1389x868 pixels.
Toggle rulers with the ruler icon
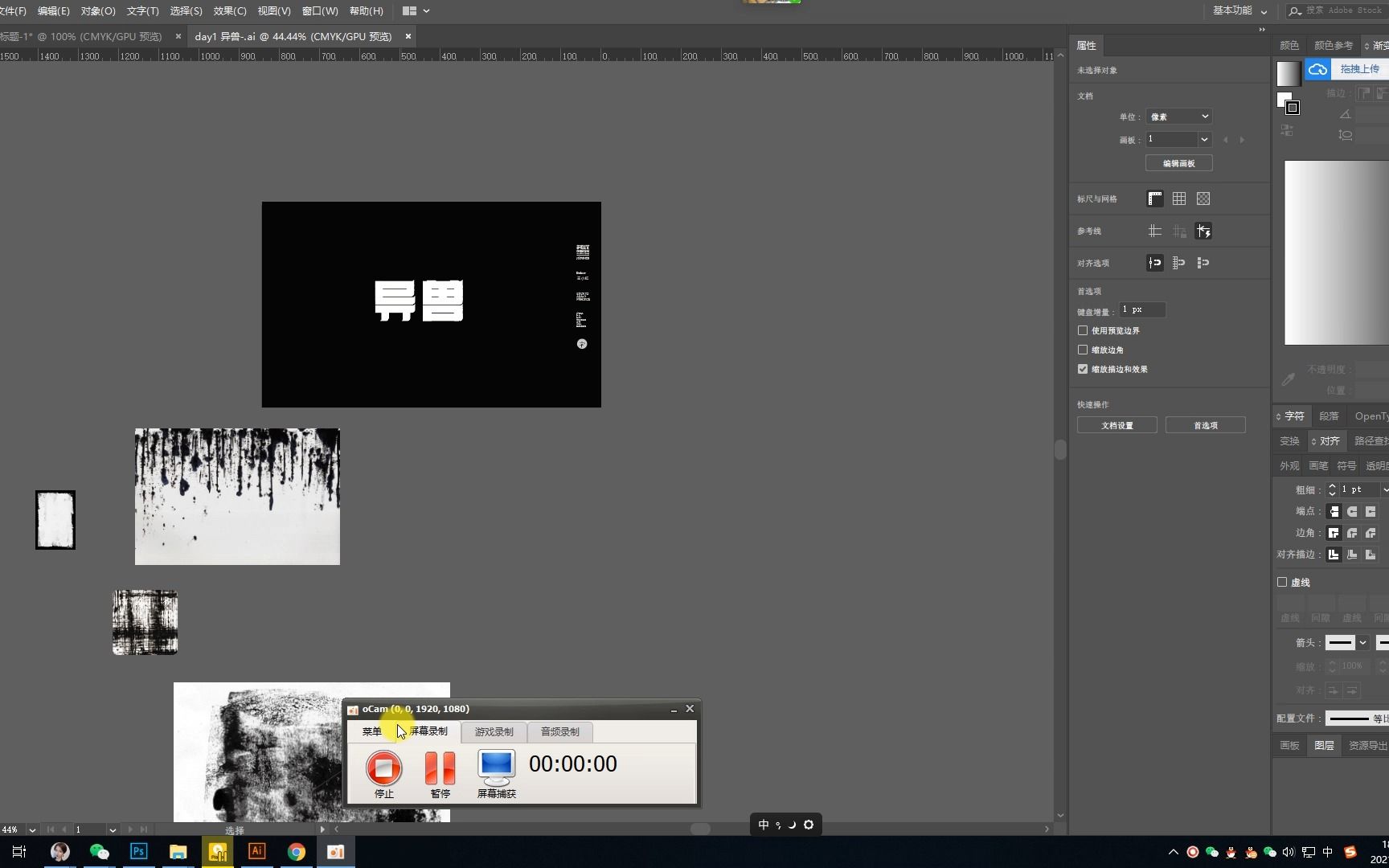click(1155, 199)
